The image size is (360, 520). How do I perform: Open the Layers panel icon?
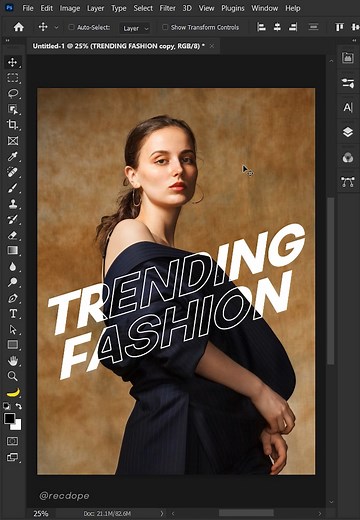pos(348,132)
